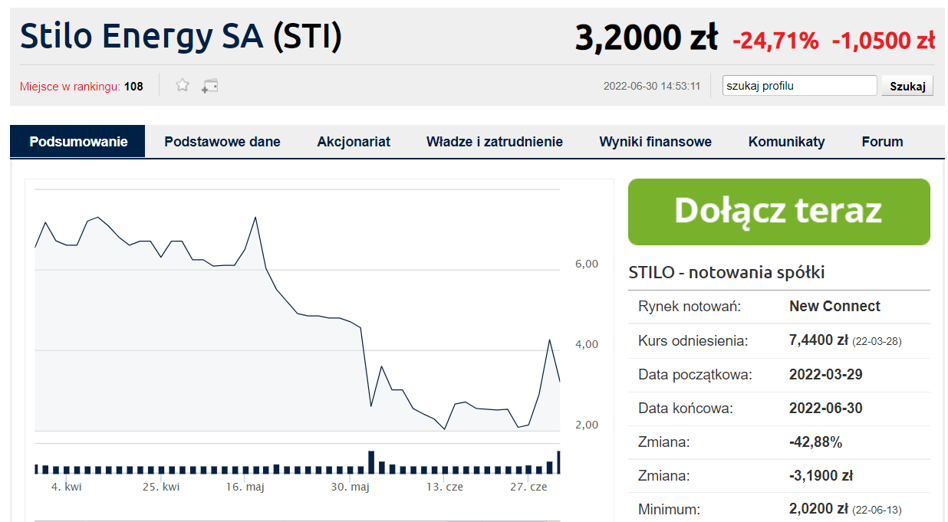Click the 25. kwi date axis label
Screen dimensions: 948x522
tap(161, 487)
